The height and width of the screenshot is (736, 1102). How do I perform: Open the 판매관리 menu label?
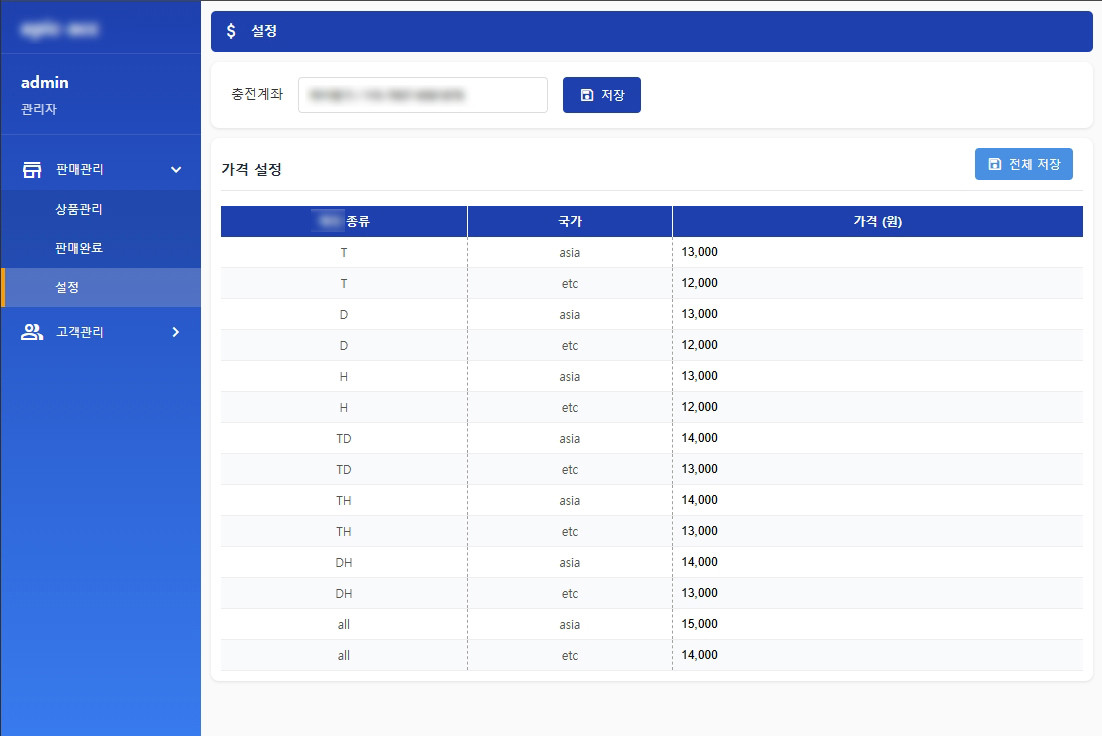point(79,169)
